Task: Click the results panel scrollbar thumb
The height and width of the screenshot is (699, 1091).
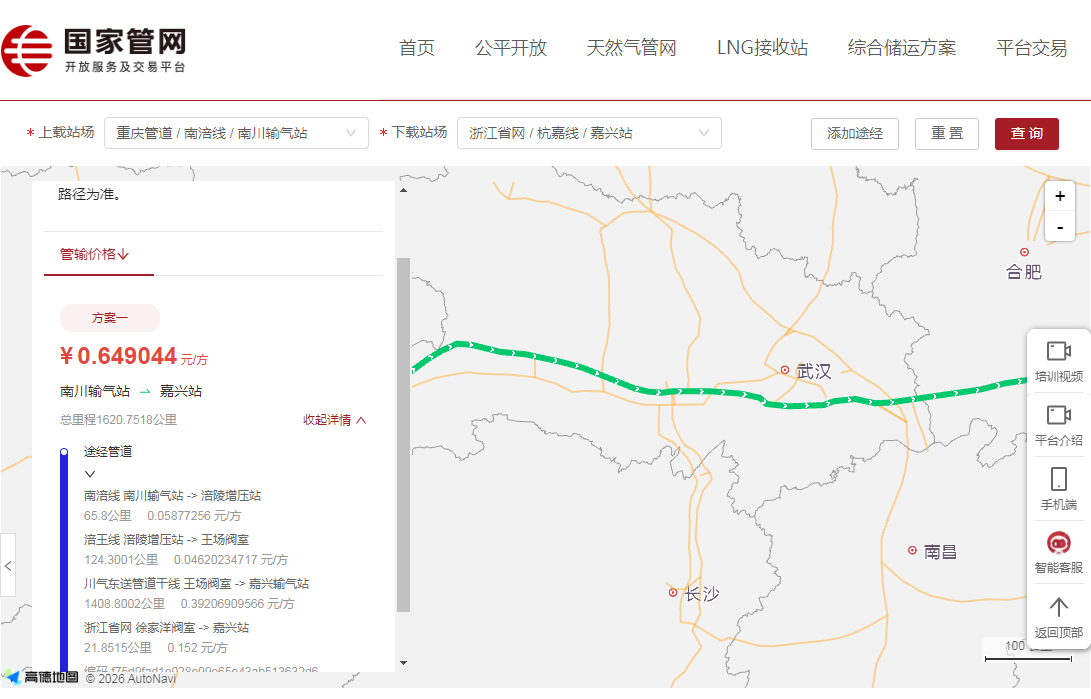Action: [x=403, y=433]
